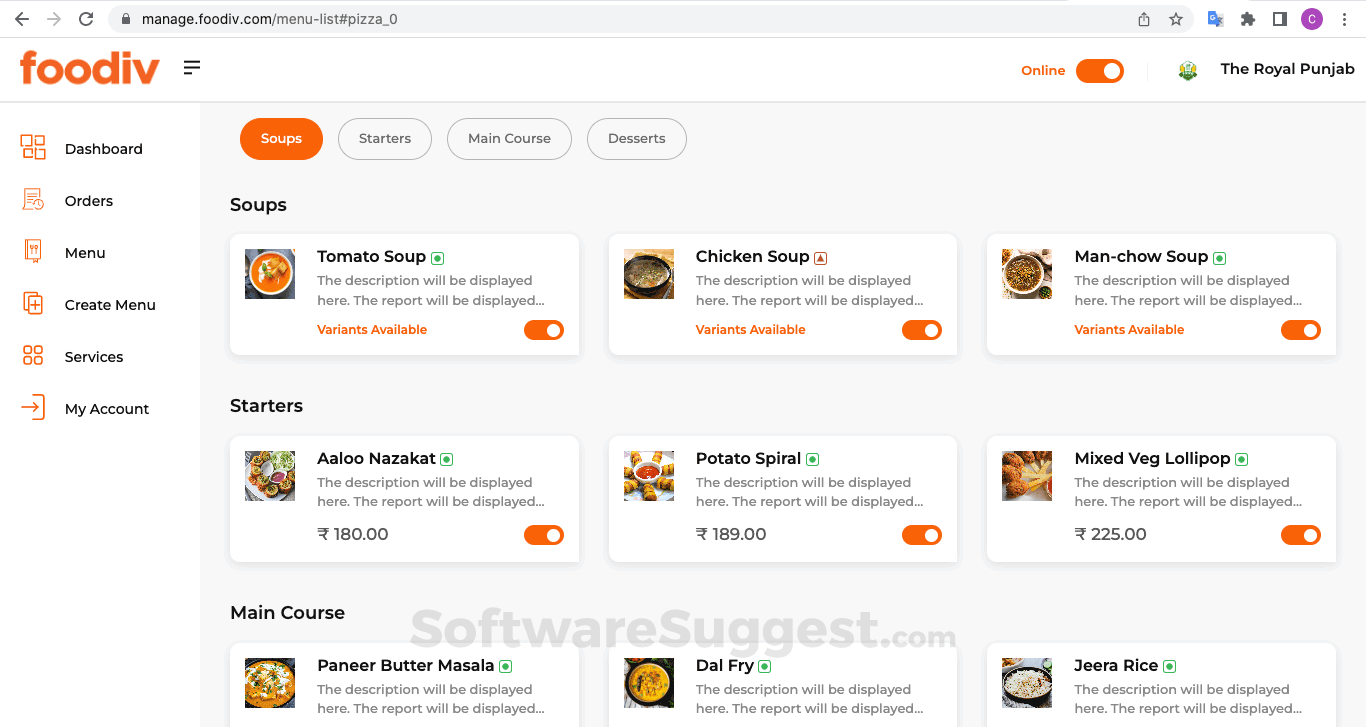1366x727 pixels.
Task: Select the Dal Fry menu item title
Action: point(723,665)
